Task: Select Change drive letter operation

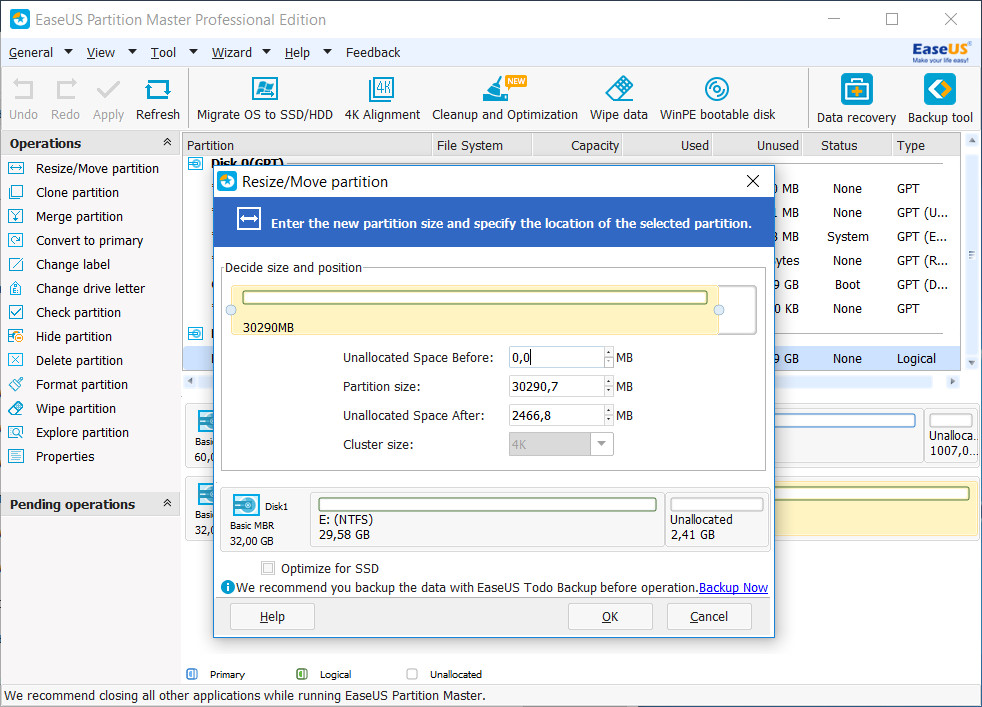Action: click(x=90, y=289)
